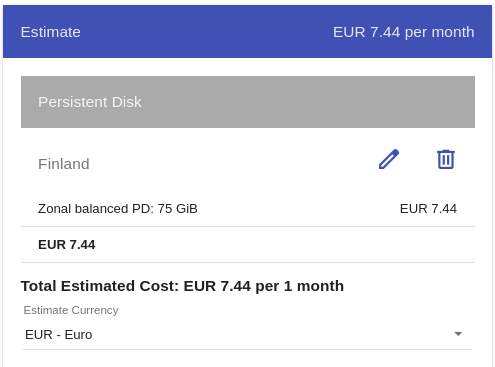This screenshot has width=495, height=367.
Task: Edit the Finland persistent disk entry
Action: (389, 159)
